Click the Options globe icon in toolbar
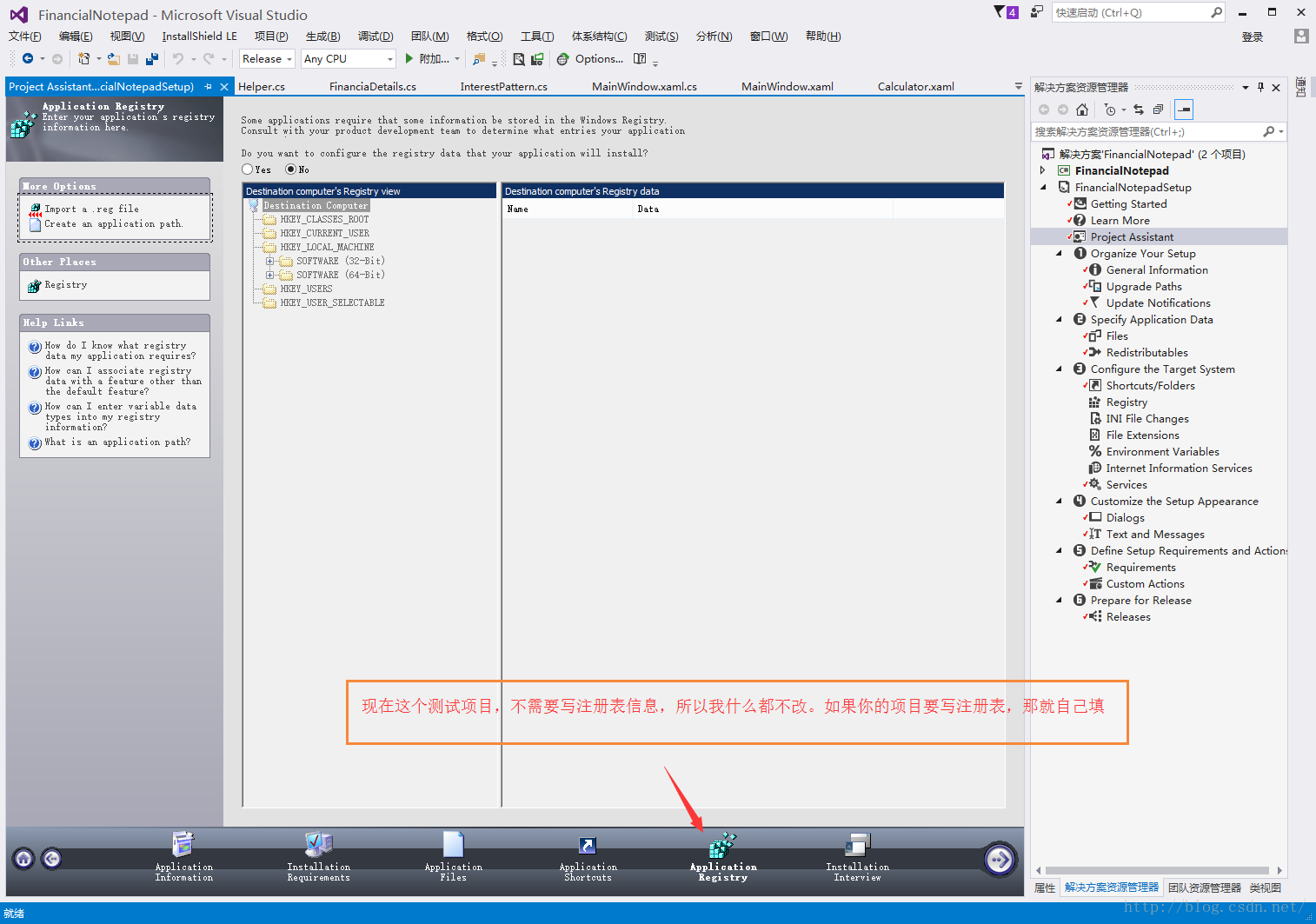 (562, 59)
